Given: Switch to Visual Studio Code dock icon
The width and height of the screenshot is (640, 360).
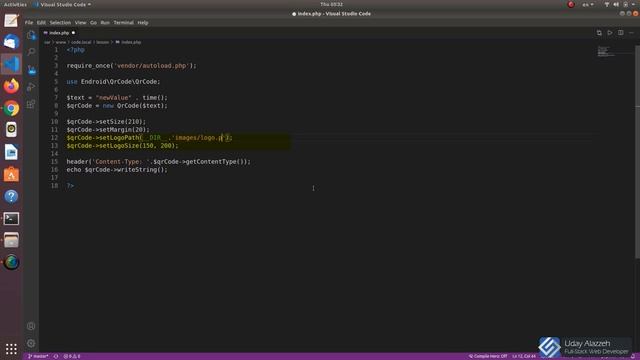Looking at the screenshot, I should pyautogui.click(x=11, y=64).
